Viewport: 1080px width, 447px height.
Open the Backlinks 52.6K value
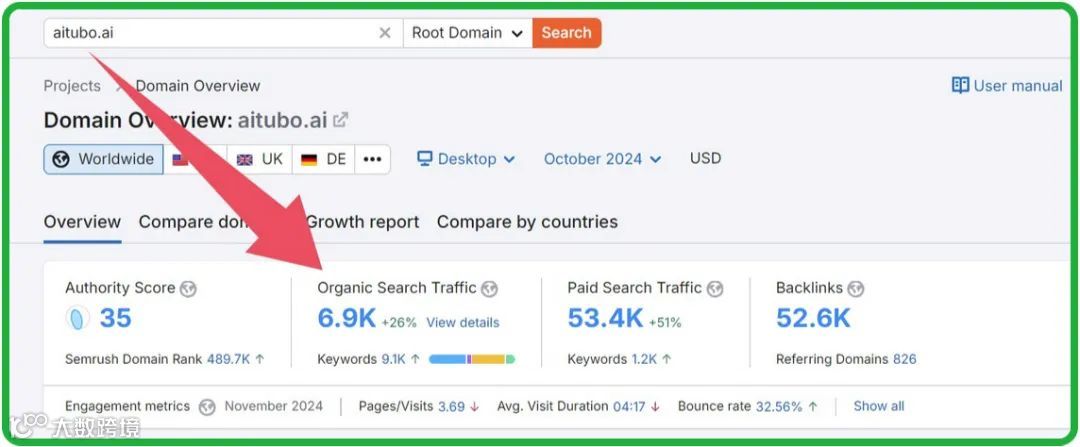813,318
